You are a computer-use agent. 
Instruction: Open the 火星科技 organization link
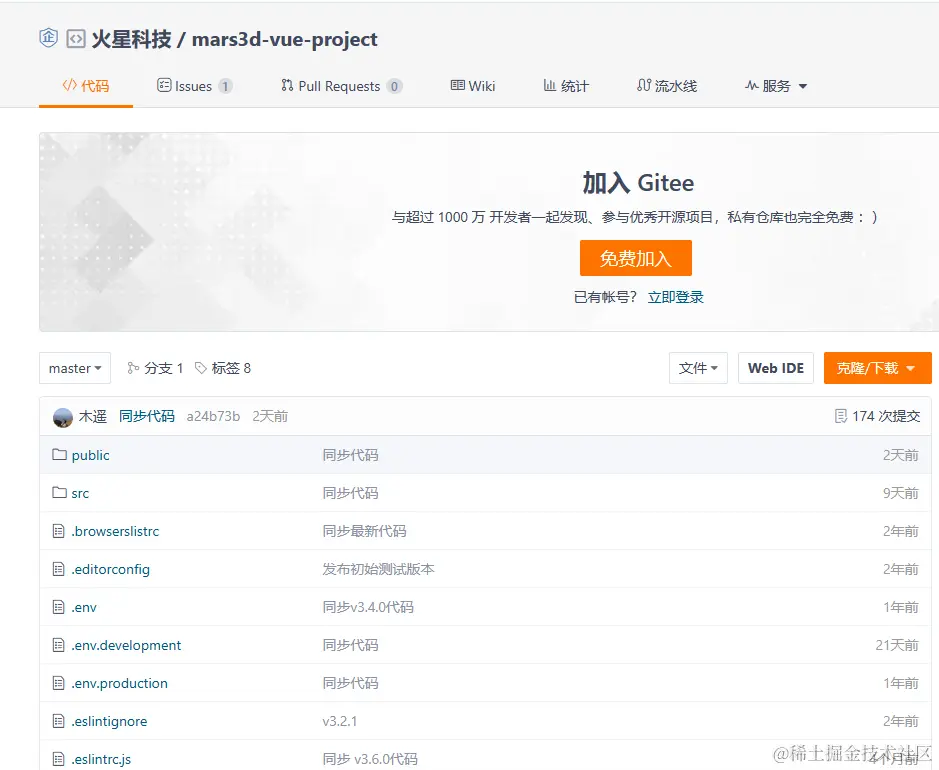(x=131, y=40)
